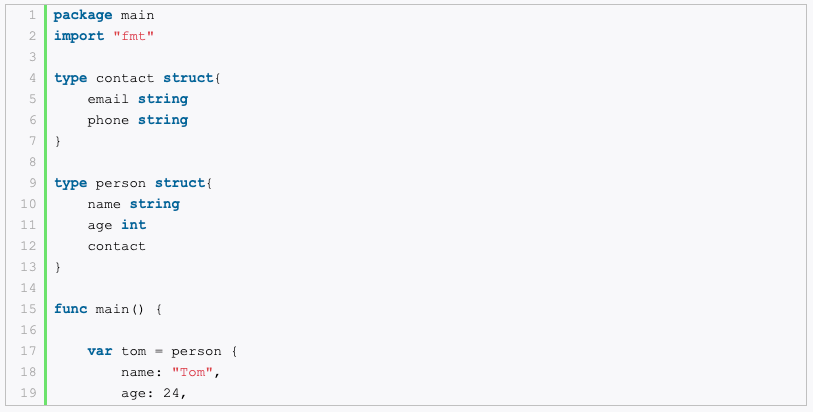Screen dimensions: 813x412
Task: Click the "email" field name
Action: tap(108, 99)
